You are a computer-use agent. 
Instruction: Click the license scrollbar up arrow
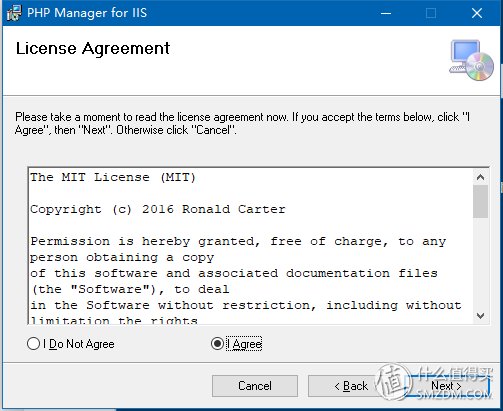click(480, 177)
